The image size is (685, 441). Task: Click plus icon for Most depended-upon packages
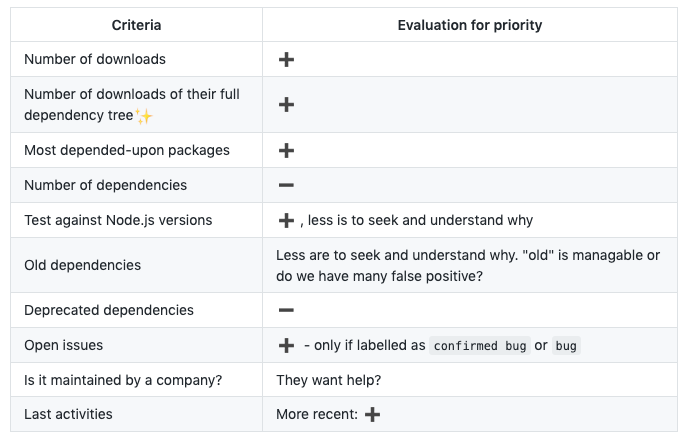286,151
